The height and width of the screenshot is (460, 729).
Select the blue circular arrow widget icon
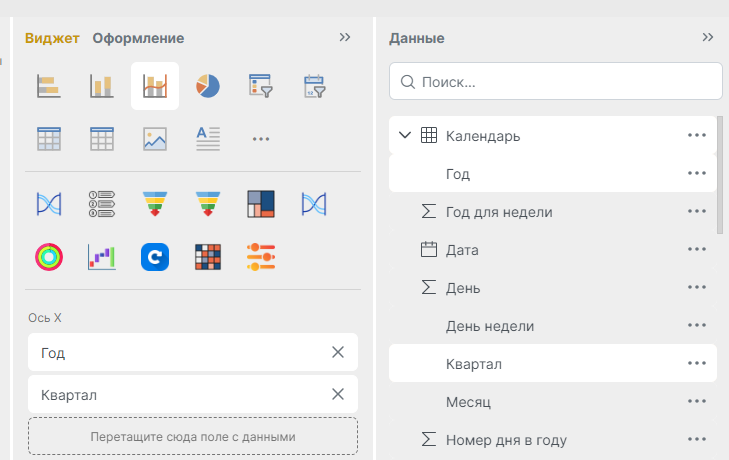[155, 257]
